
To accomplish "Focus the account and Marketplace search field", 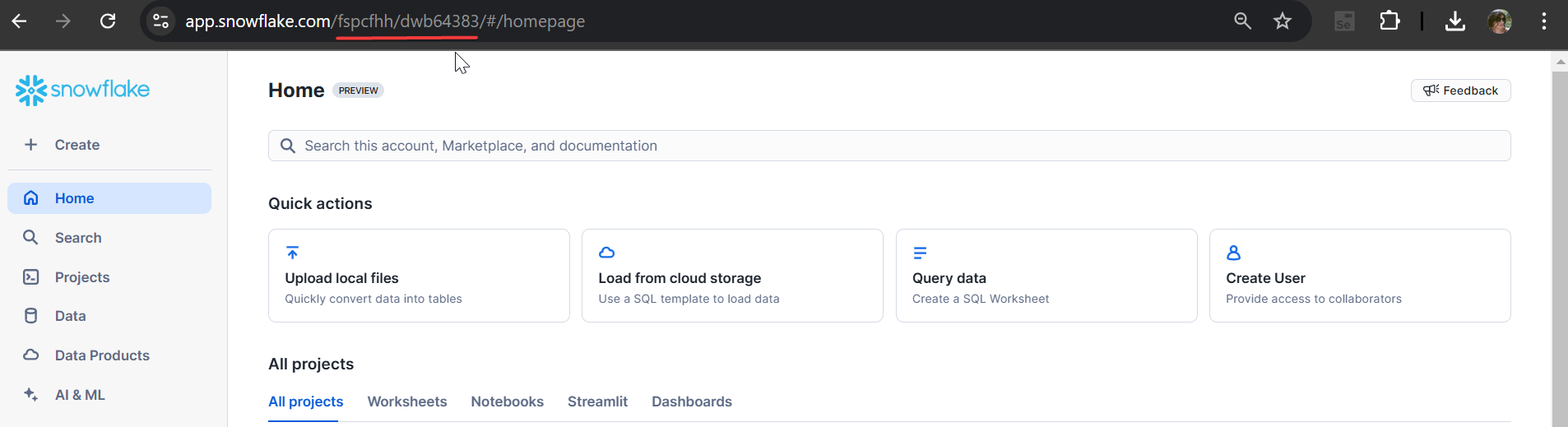I will click(888, 146).
